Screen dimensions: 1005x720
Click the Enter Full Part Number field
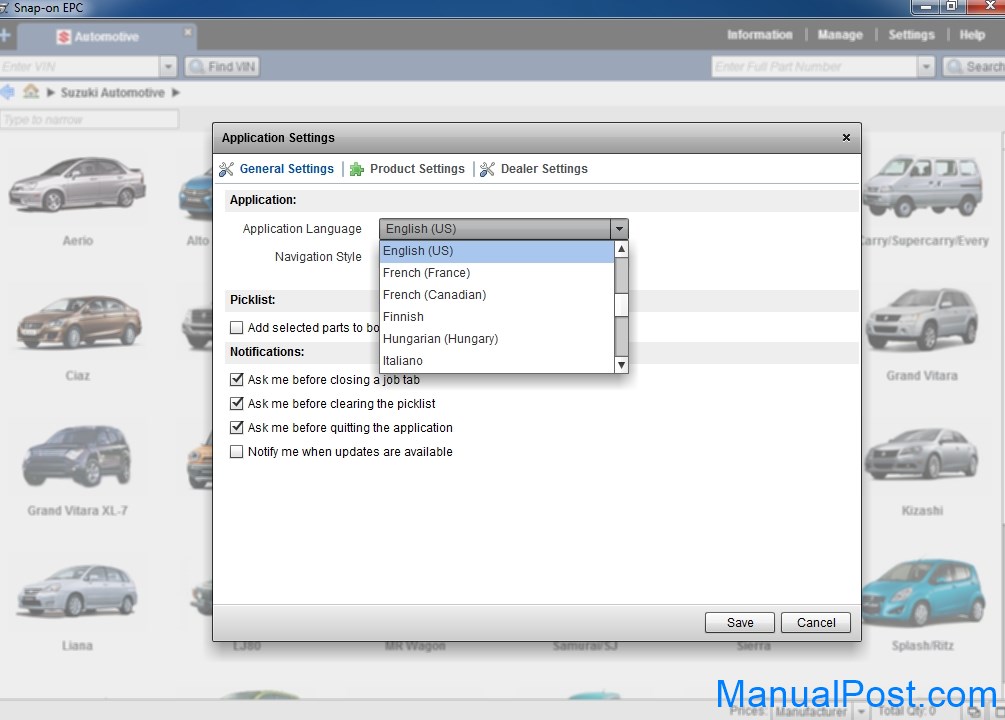(x=814, y=67)
